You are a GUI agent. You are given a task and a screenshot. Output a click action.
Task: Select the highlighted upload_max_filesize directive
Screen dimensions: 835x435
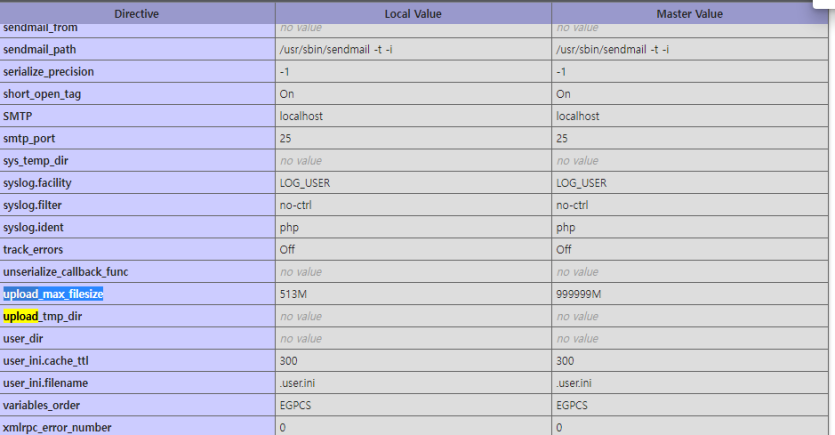pos(53,294)
